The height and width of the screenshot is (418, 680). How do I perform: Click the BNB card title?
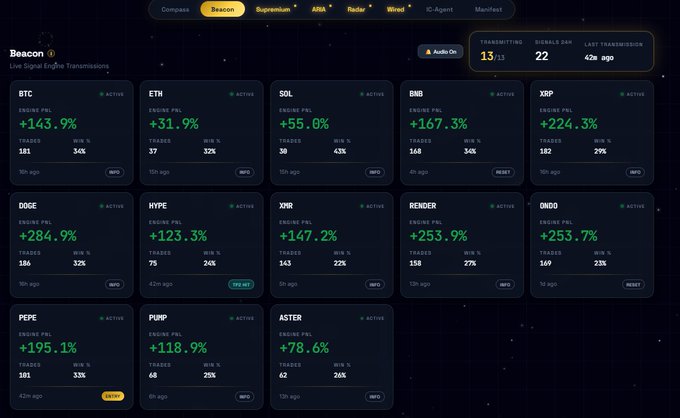[416, 94]
